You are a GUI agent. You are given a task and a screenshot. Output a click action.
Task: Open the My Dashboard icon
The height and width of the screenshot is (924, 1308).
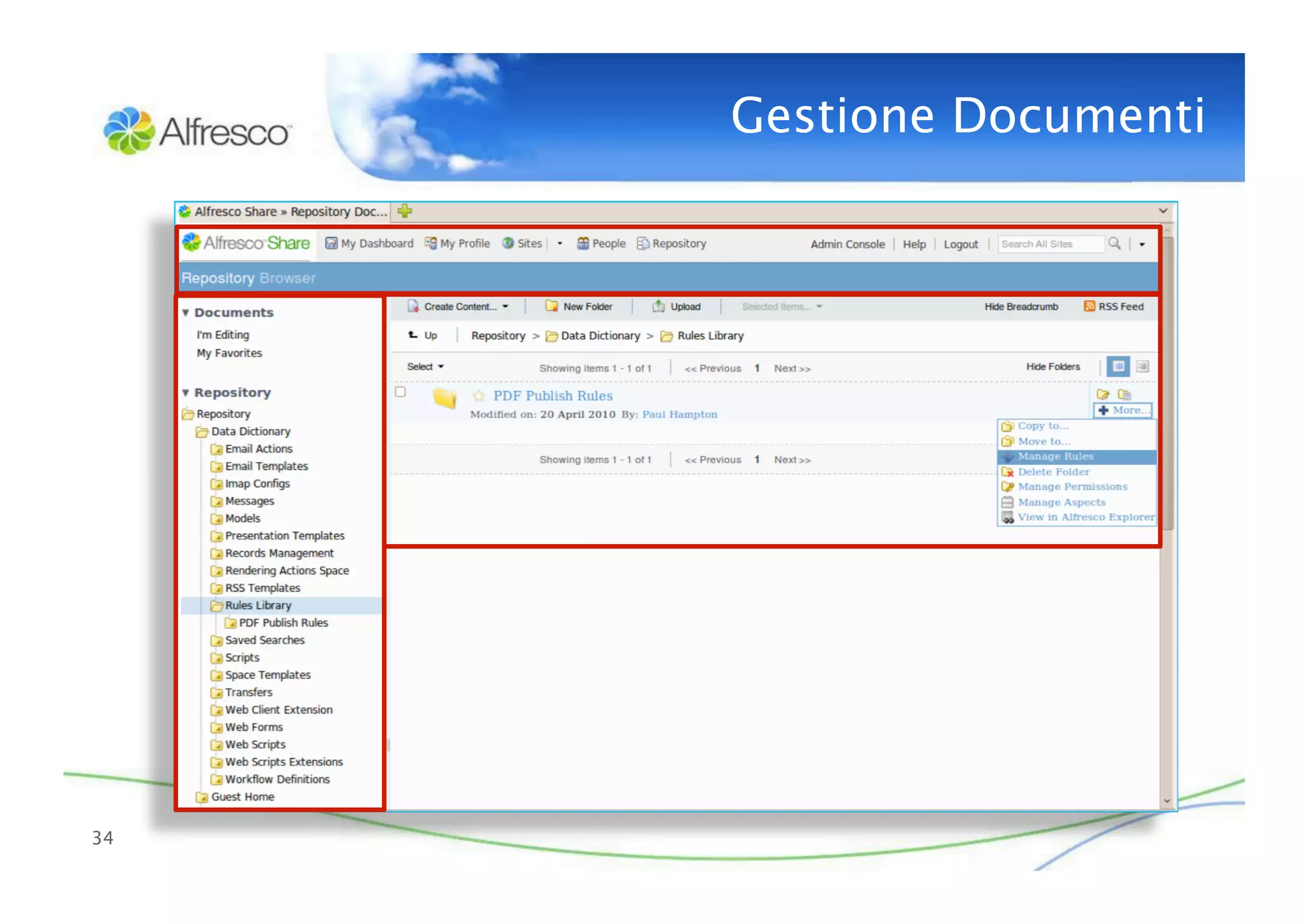[x=331, y=243]
